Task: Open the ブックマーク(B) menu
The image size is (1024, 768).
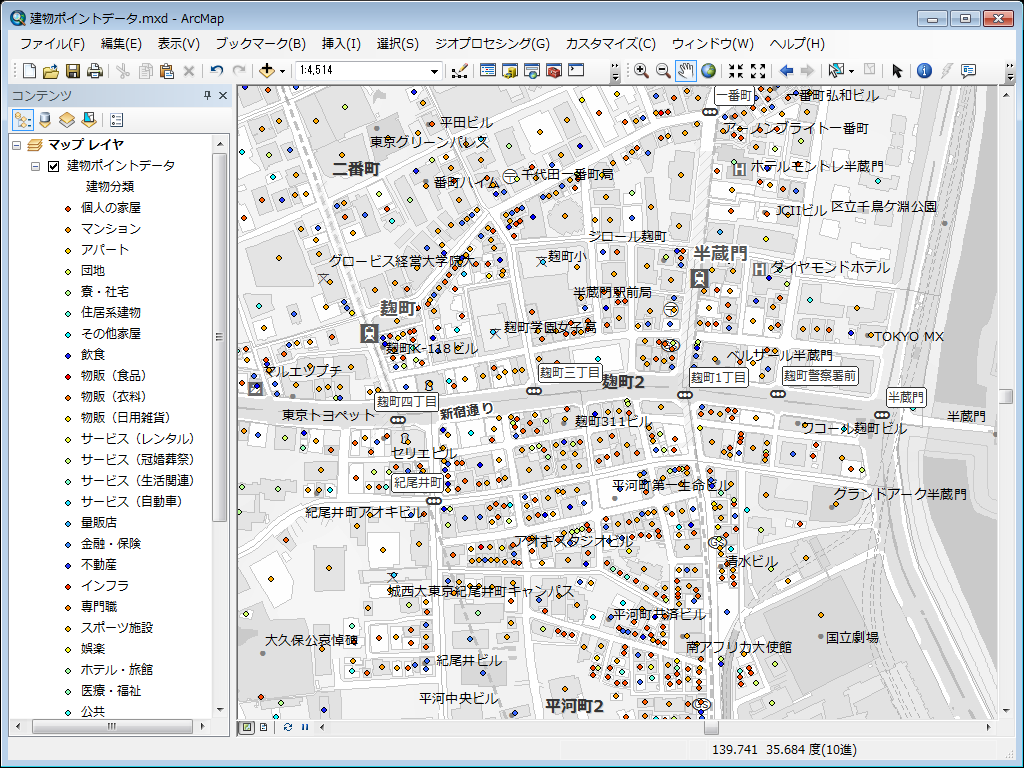Action: tap(261, 44)
